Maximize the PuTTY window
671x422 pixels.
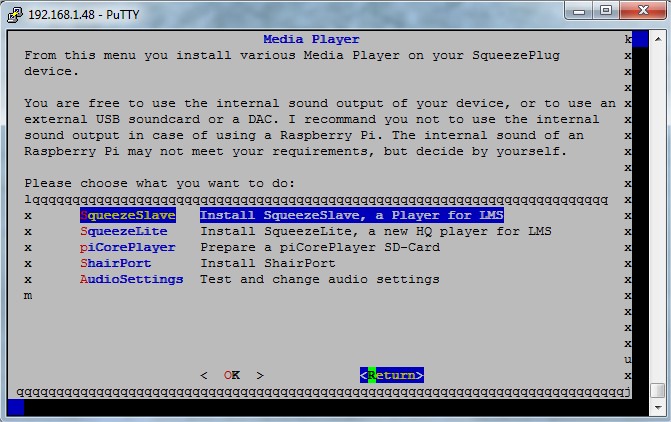[606, 11]
